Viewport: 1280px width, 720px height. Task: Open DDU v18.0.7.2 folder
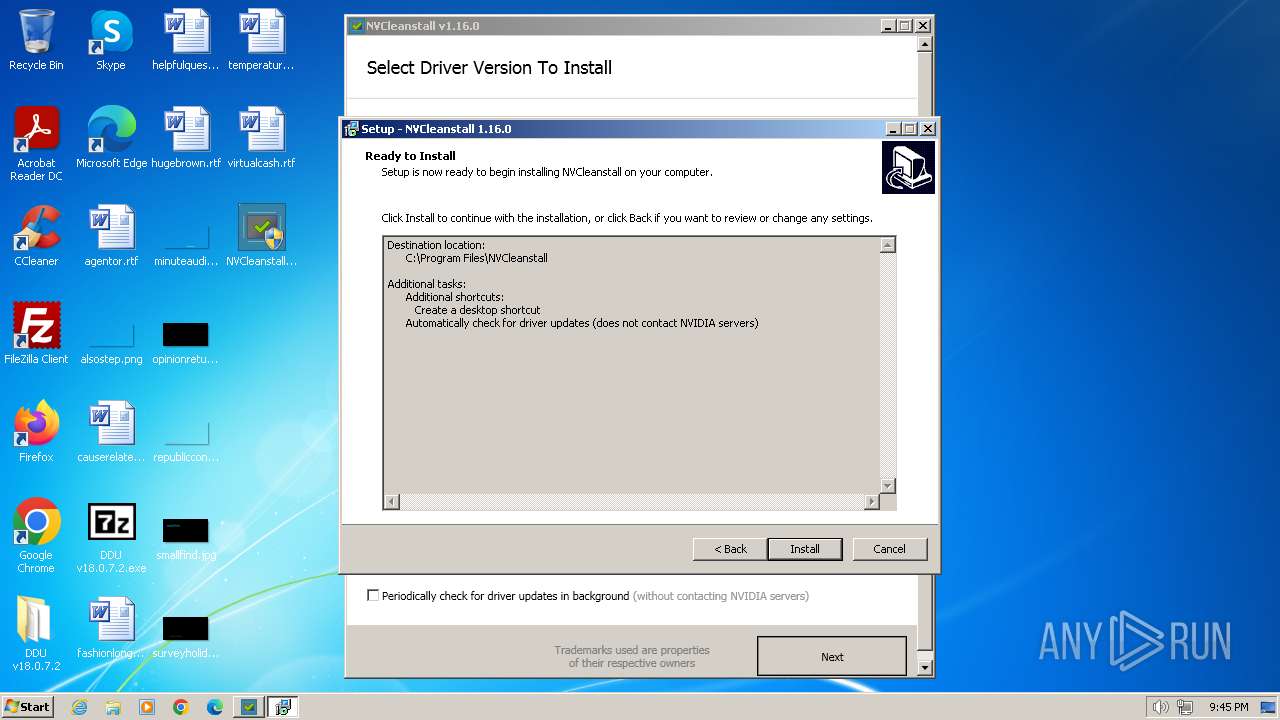pos(36,634)
